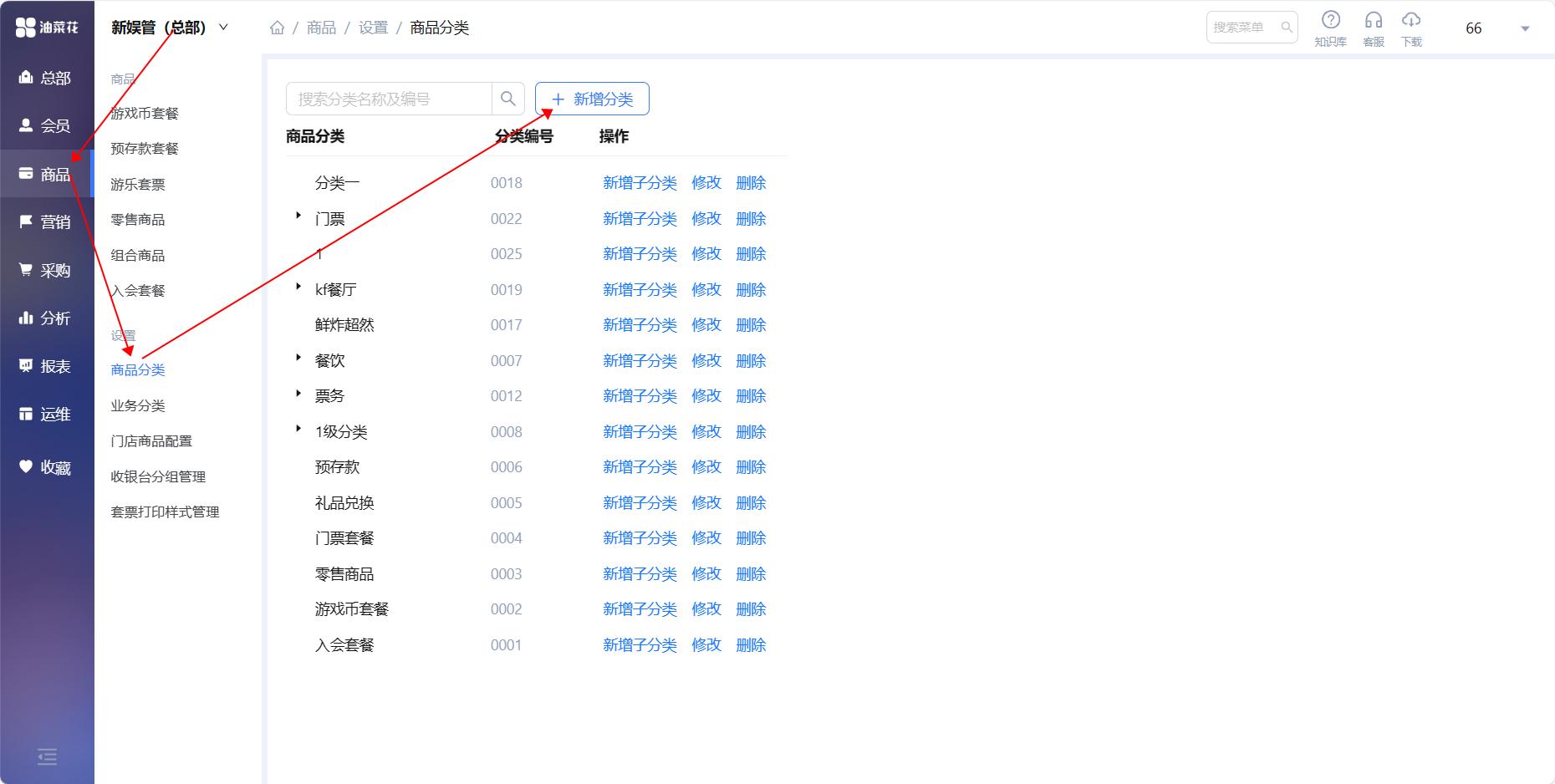
Task: Click 修改 for kf餐厅 row
Action: (x=706, y=289)
